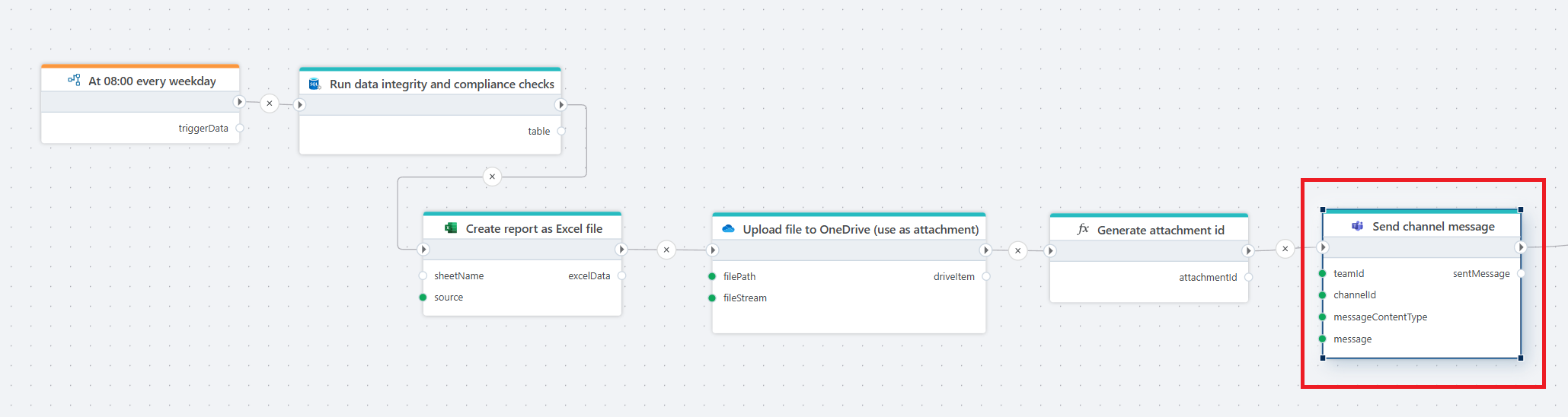This screenshot has width=1568, height=417.
Task: Click the filePath input port
Action: [712, 276]
